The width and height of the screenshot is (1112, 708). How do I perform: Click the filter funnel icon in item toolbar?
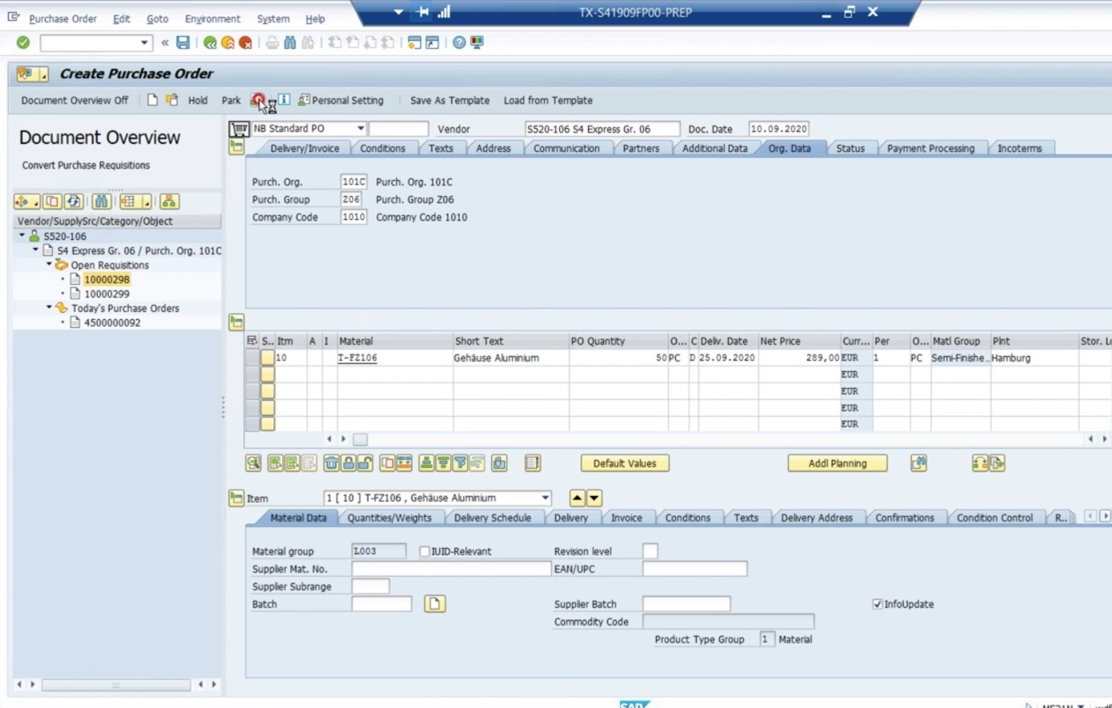point(460,463)
